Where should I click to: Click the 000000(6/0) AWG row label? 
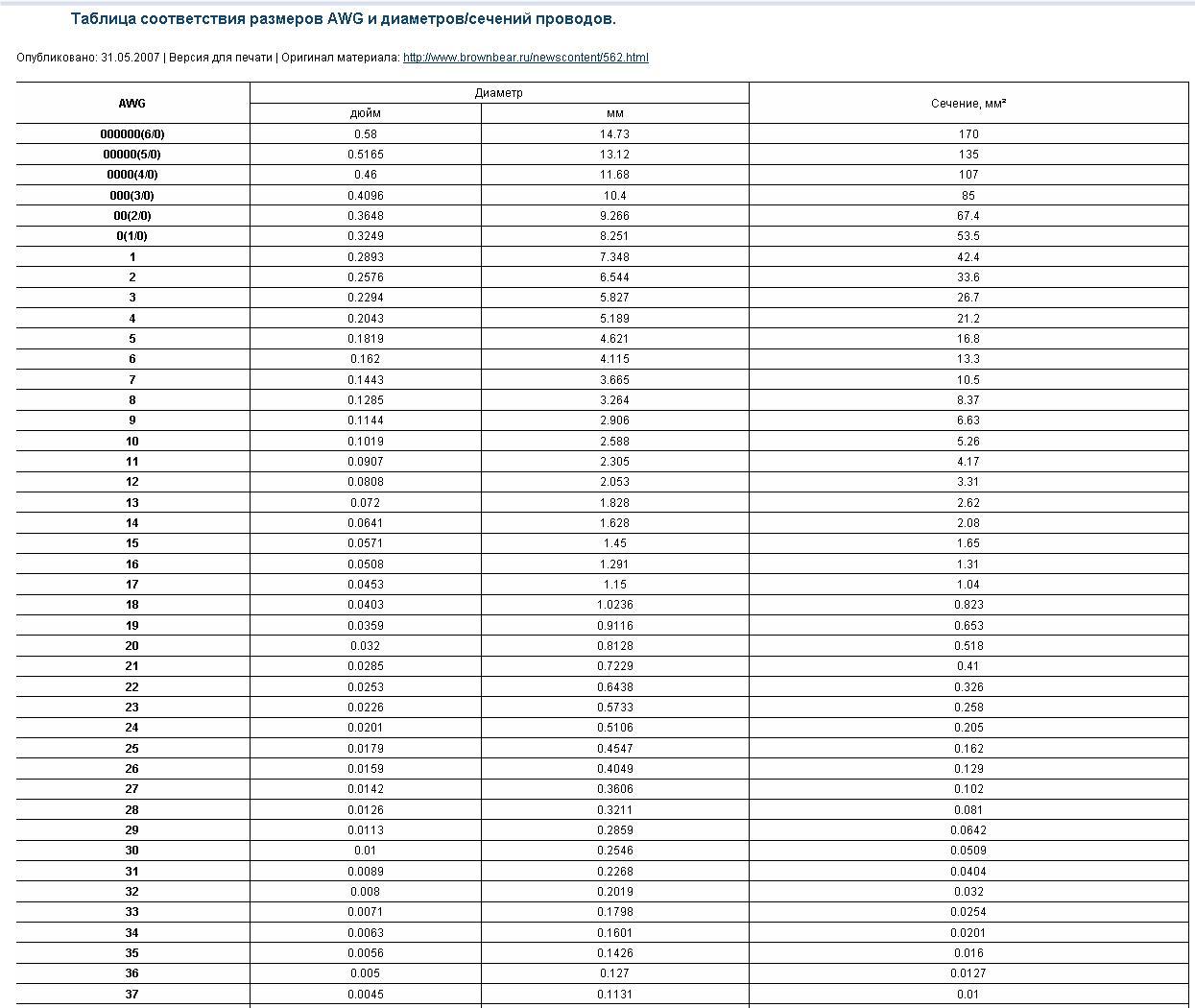[132, 134]
